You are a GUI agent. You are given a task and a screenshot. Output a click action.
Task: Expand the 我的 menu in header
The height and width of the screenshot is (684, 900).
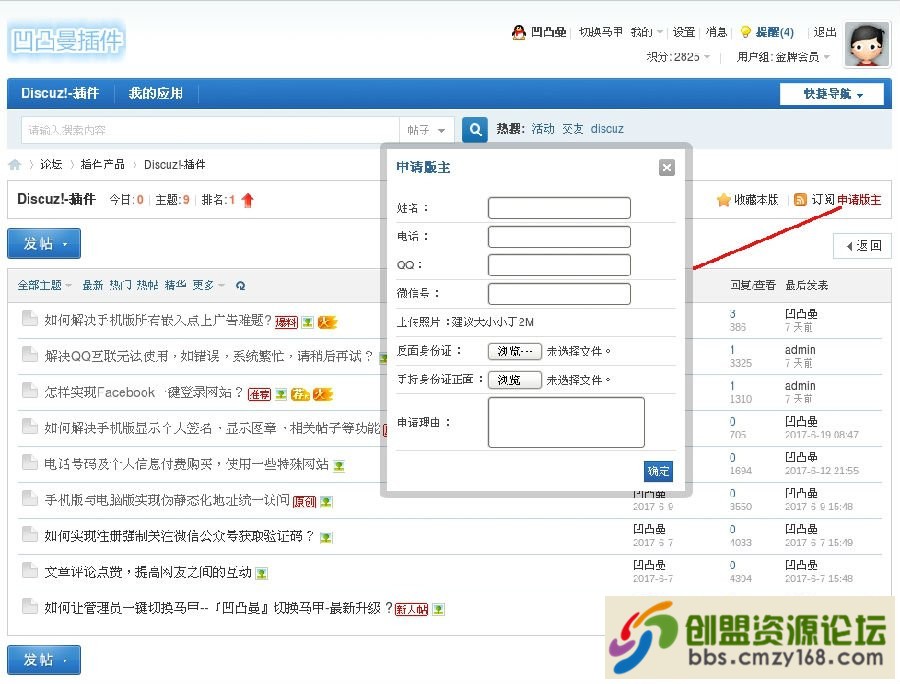coord(646,32)
